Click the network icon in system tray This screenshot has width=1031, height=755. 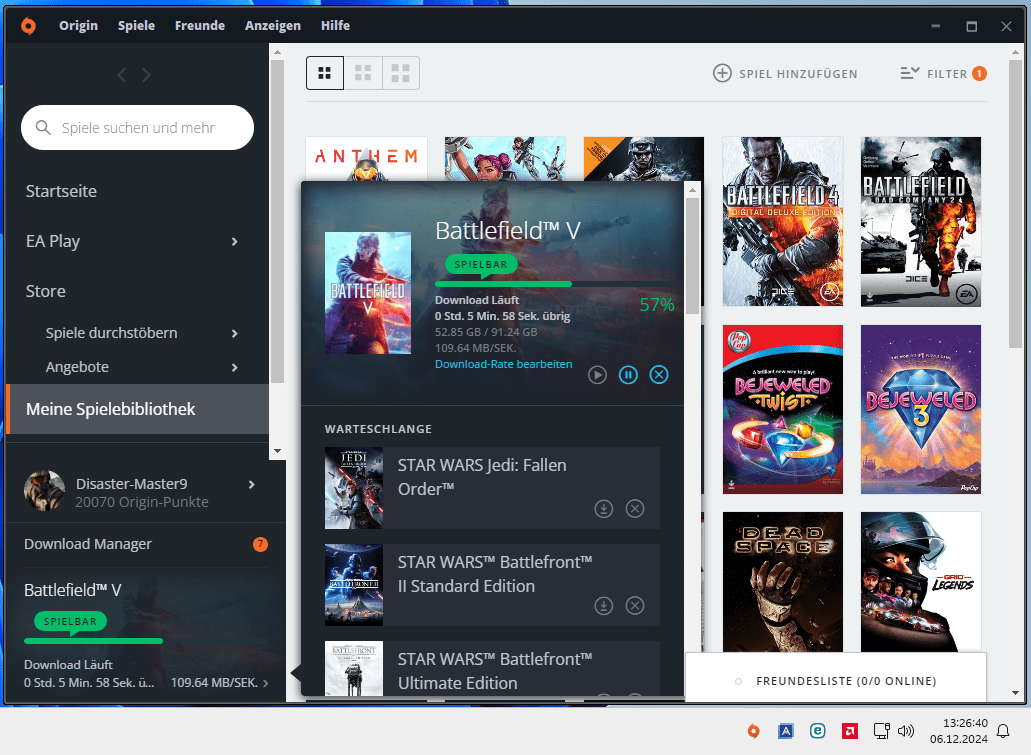click(x=881, y=731)
